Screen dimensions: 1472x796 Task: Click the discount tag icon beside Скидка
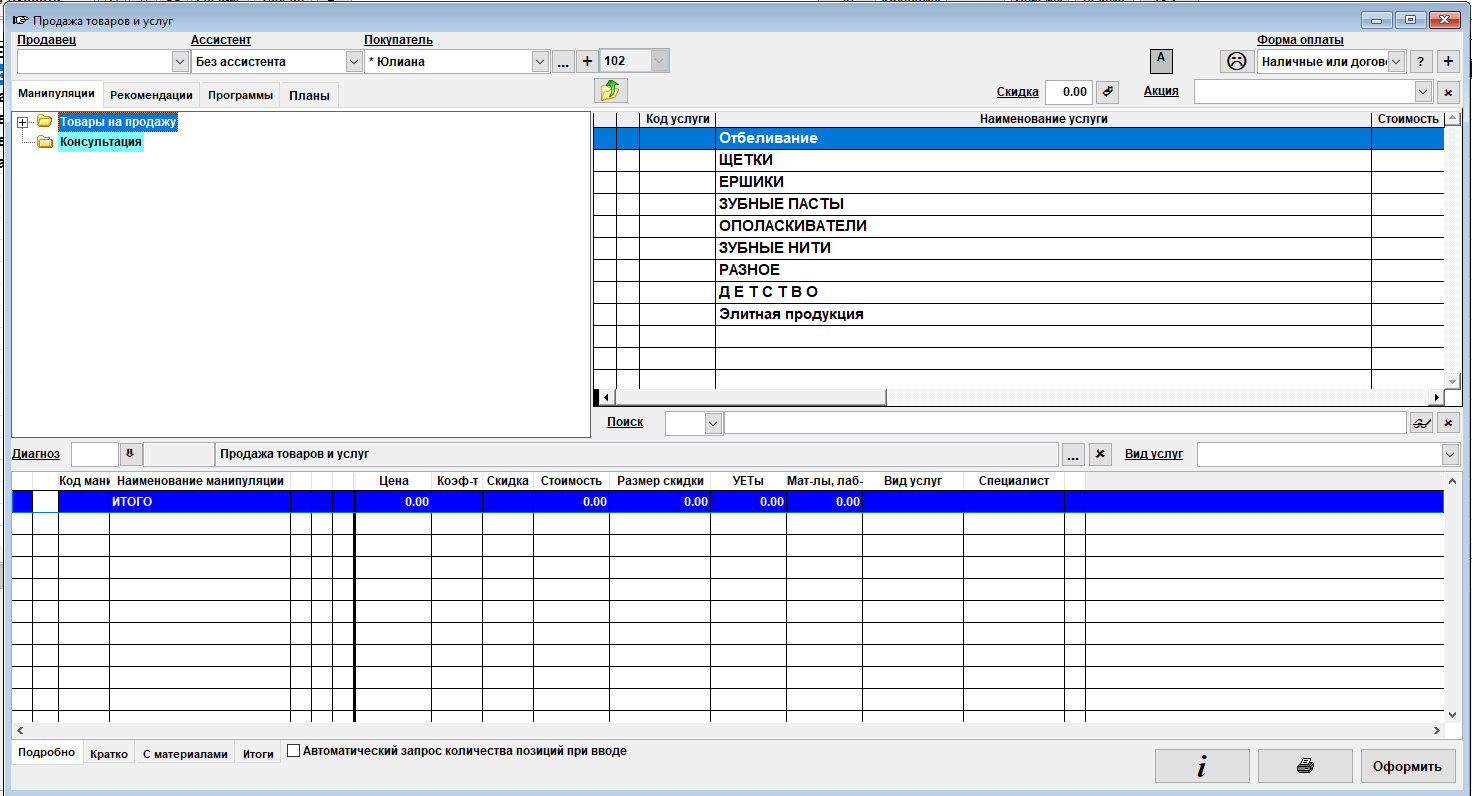[x=1107, y=92]
